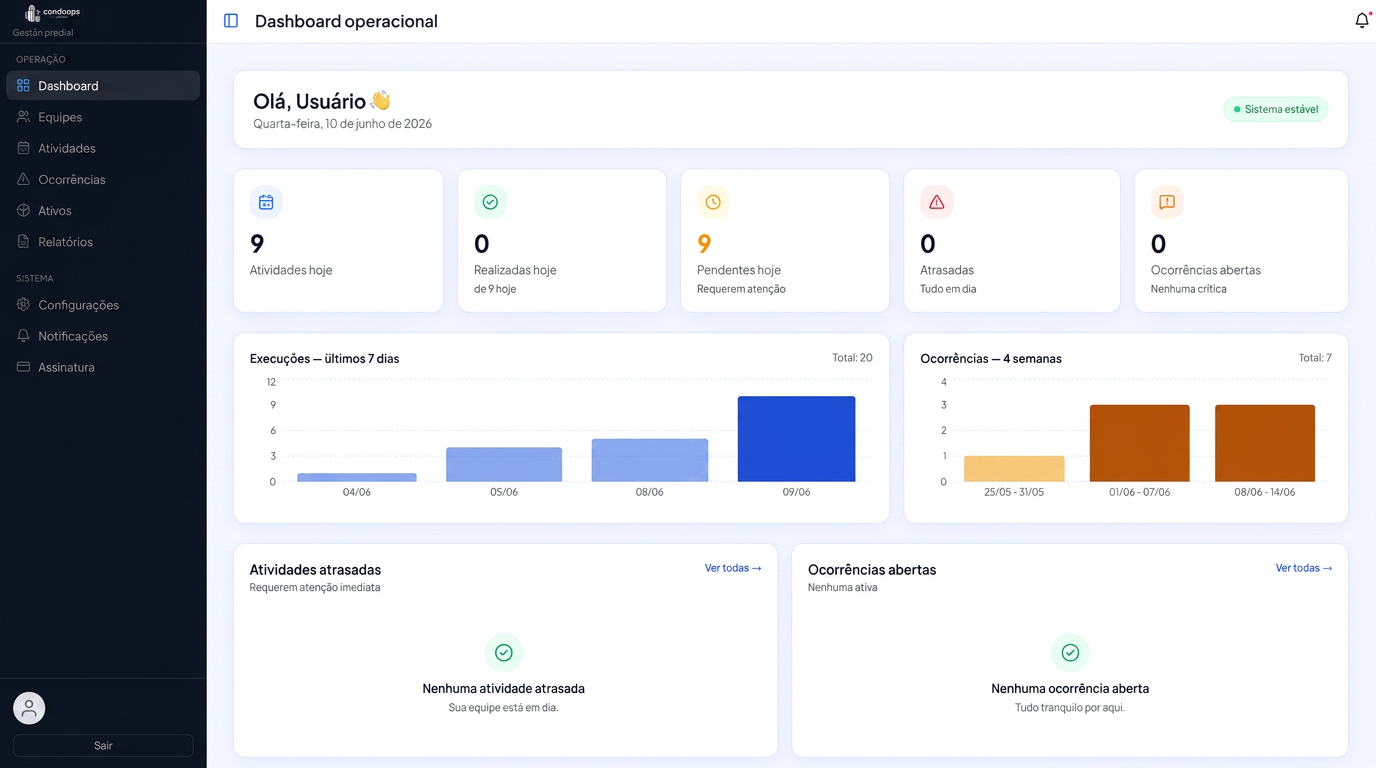Click Ver todas for Ocorrências abertas
The image size is (1376, 768).
click(1304, 568)
